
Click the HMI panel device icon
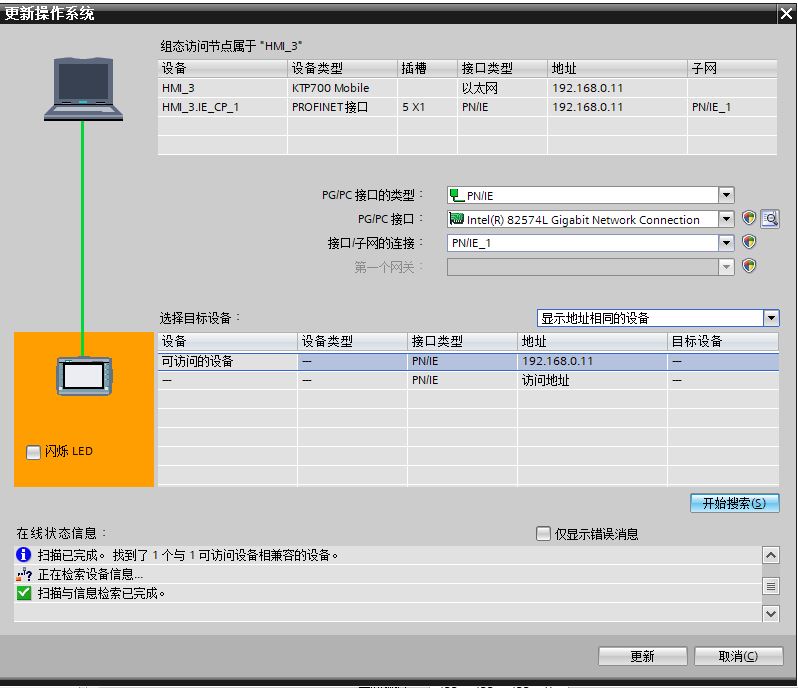pos(84,377)
